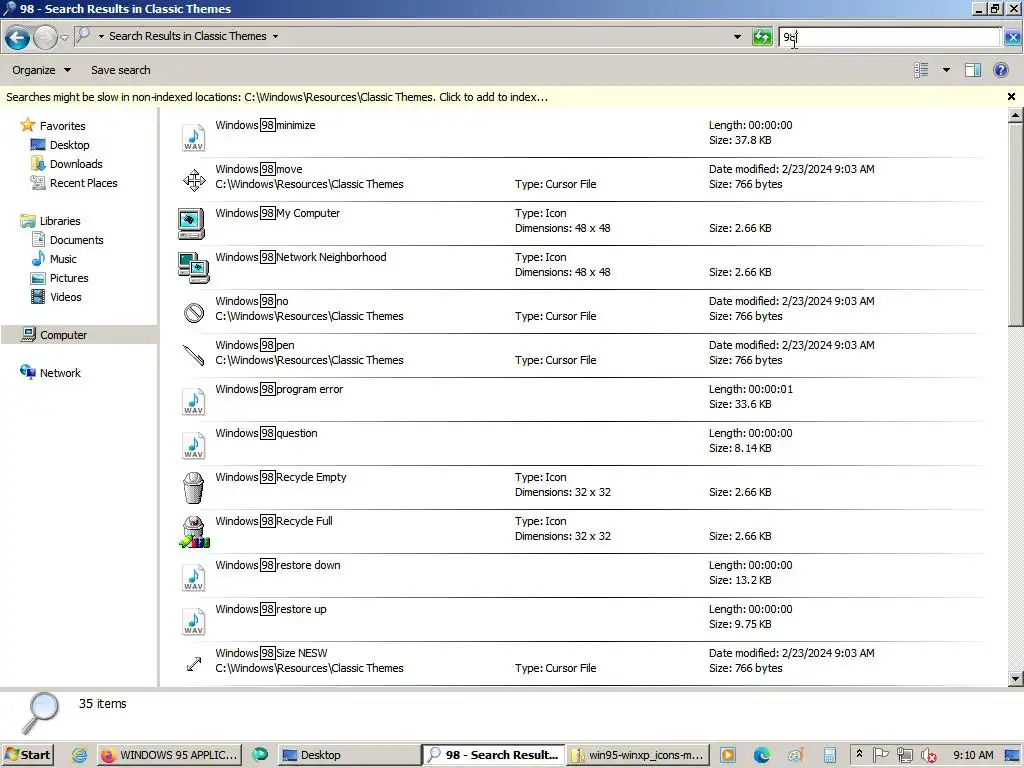Click the vertical scrollbar up arrow

coord(1016,116)
